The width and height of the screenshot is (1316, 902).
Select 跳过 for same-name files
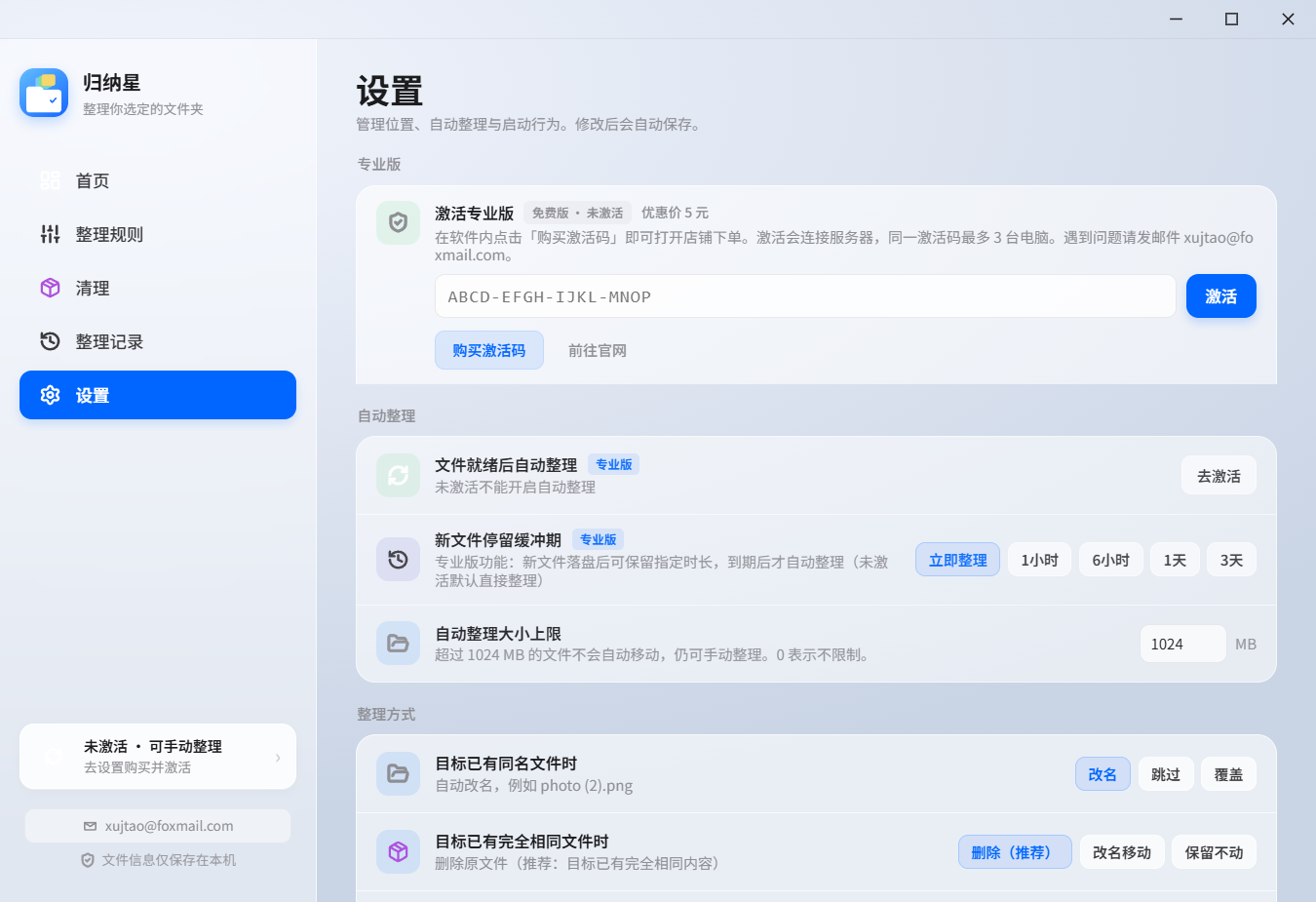coord(1166,774)
